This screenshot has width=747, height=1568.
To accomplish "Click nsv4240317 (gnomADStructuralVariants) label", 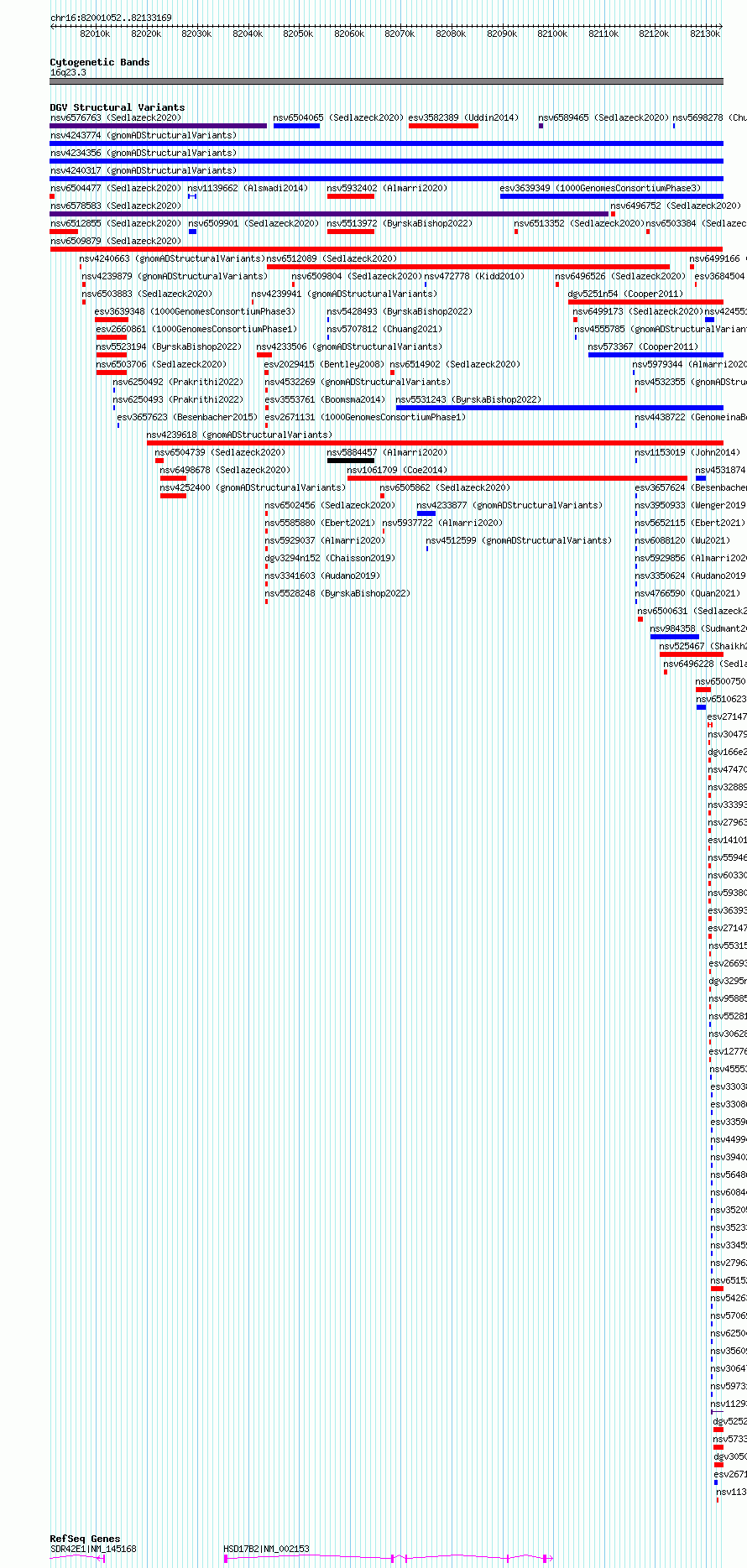I will pyautogui.click(x=144, y=170).
